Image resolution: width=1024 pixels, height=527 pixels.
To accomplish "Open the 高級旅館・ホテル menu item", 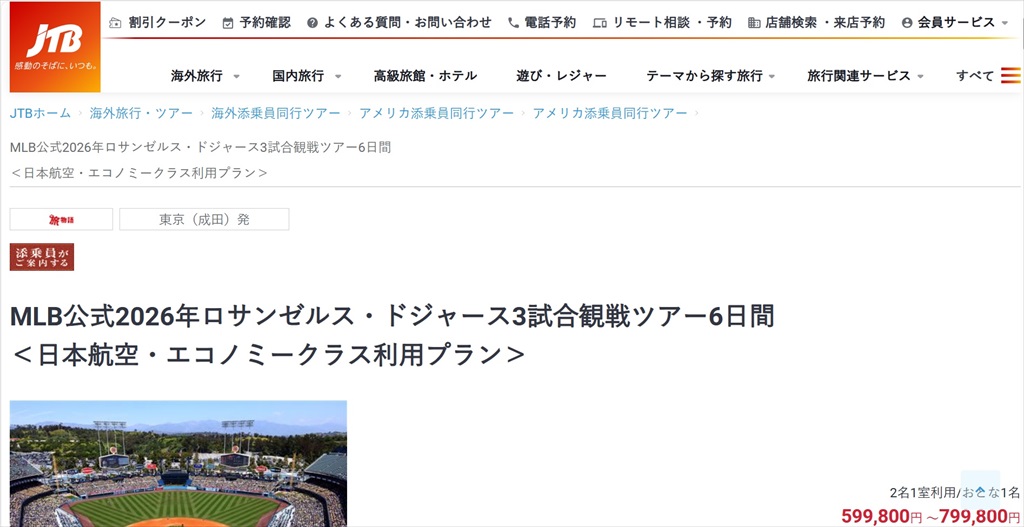I will (425, 76).
